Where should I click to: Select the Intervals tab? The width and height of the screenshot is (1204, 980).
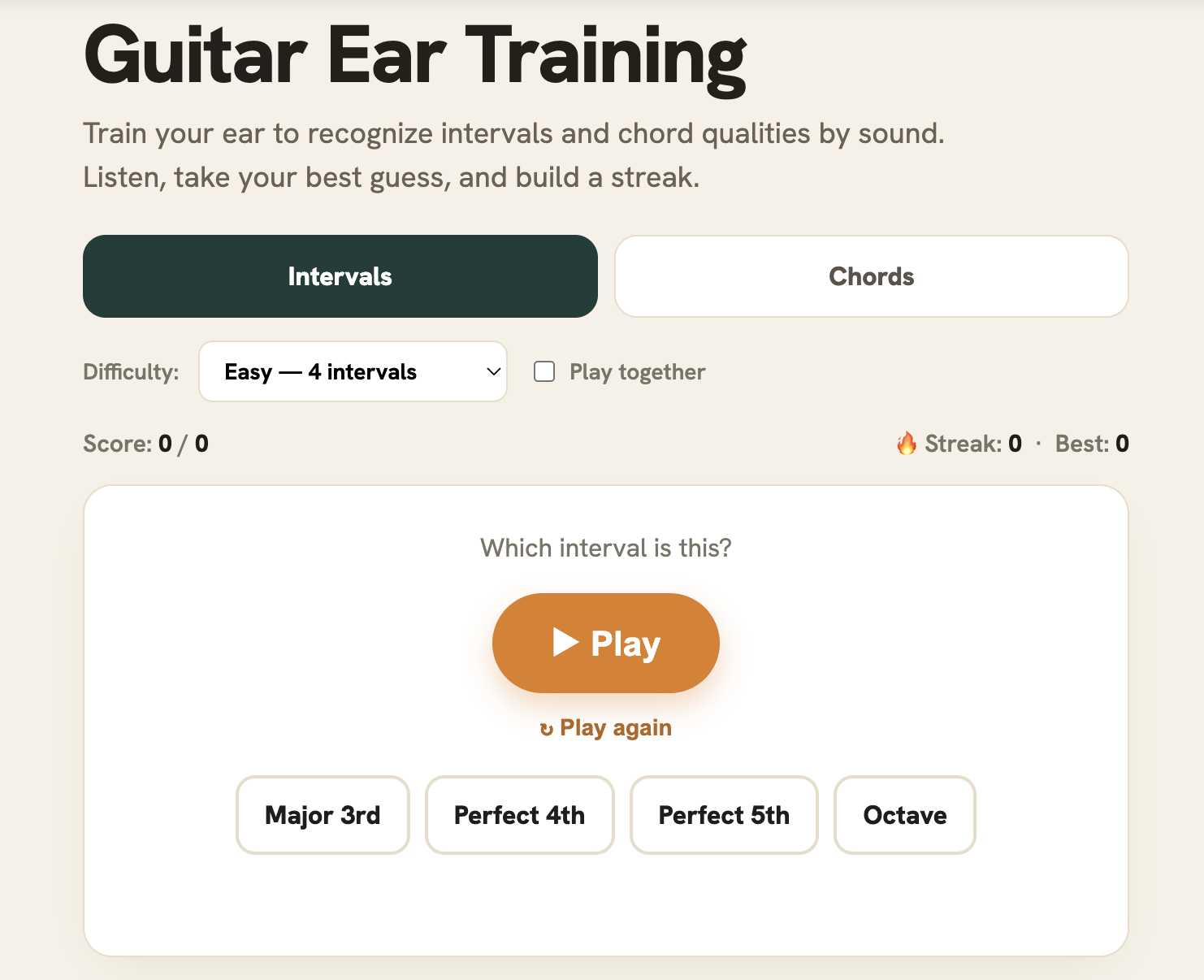[340, 276]
